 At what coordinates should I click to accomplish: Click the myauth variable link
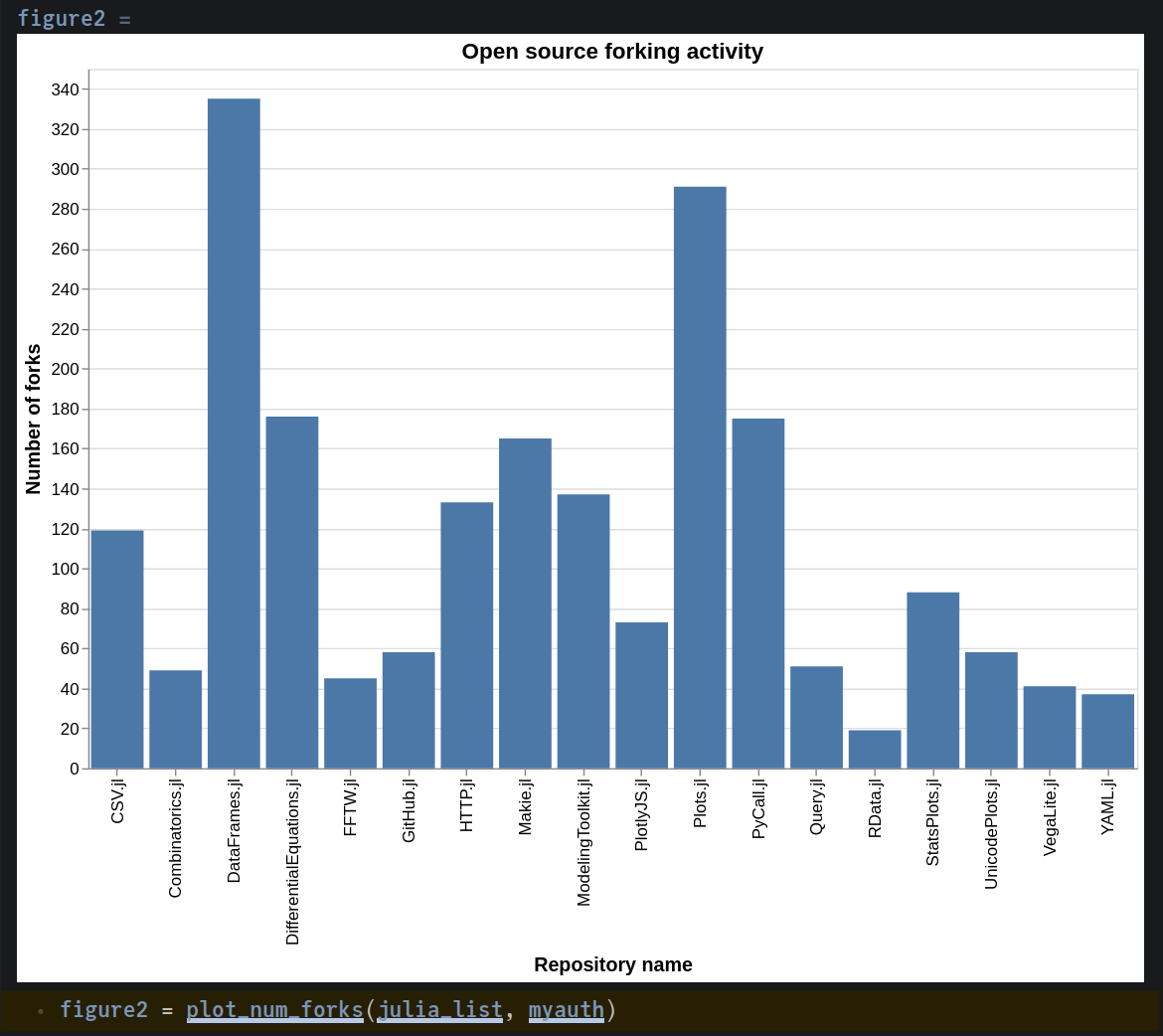tap(567, 1010)
